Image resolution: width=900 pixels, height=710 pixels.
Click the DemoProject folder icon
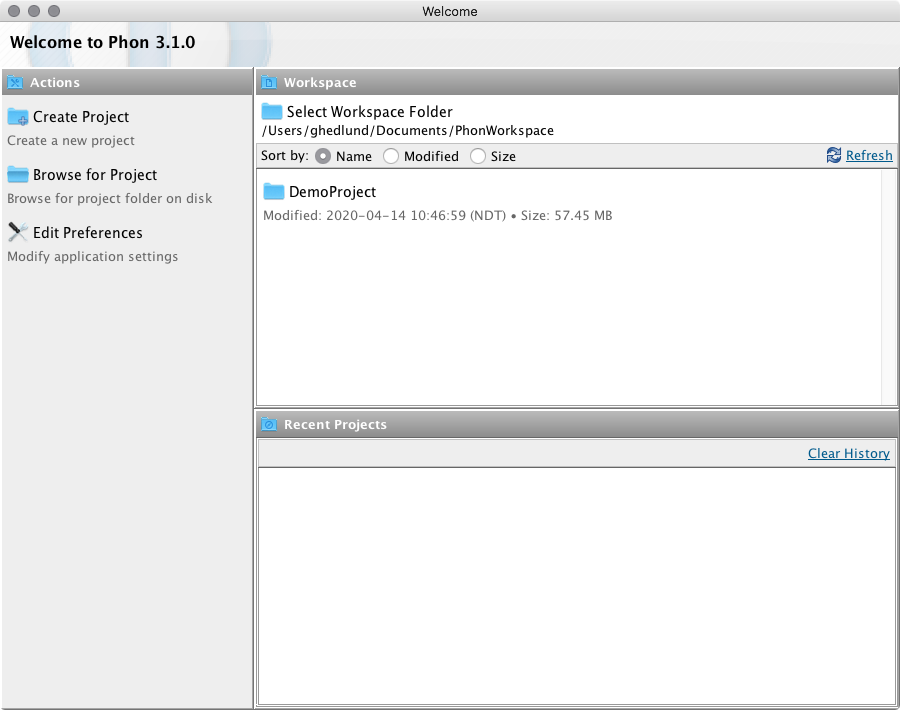[274, 192]
